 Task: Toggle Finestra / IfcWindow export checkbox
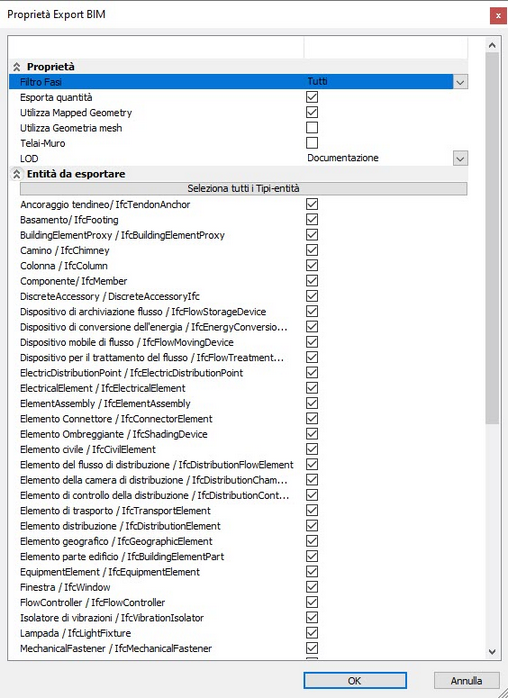(x=312, y=587)
